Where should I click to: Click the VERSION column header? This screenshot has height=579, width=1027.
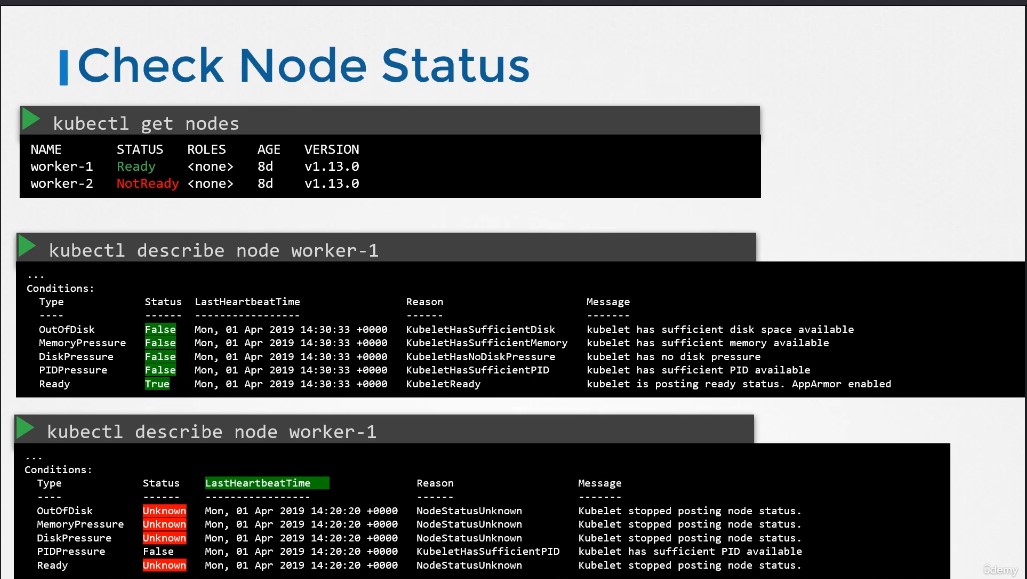pos(331,149)
